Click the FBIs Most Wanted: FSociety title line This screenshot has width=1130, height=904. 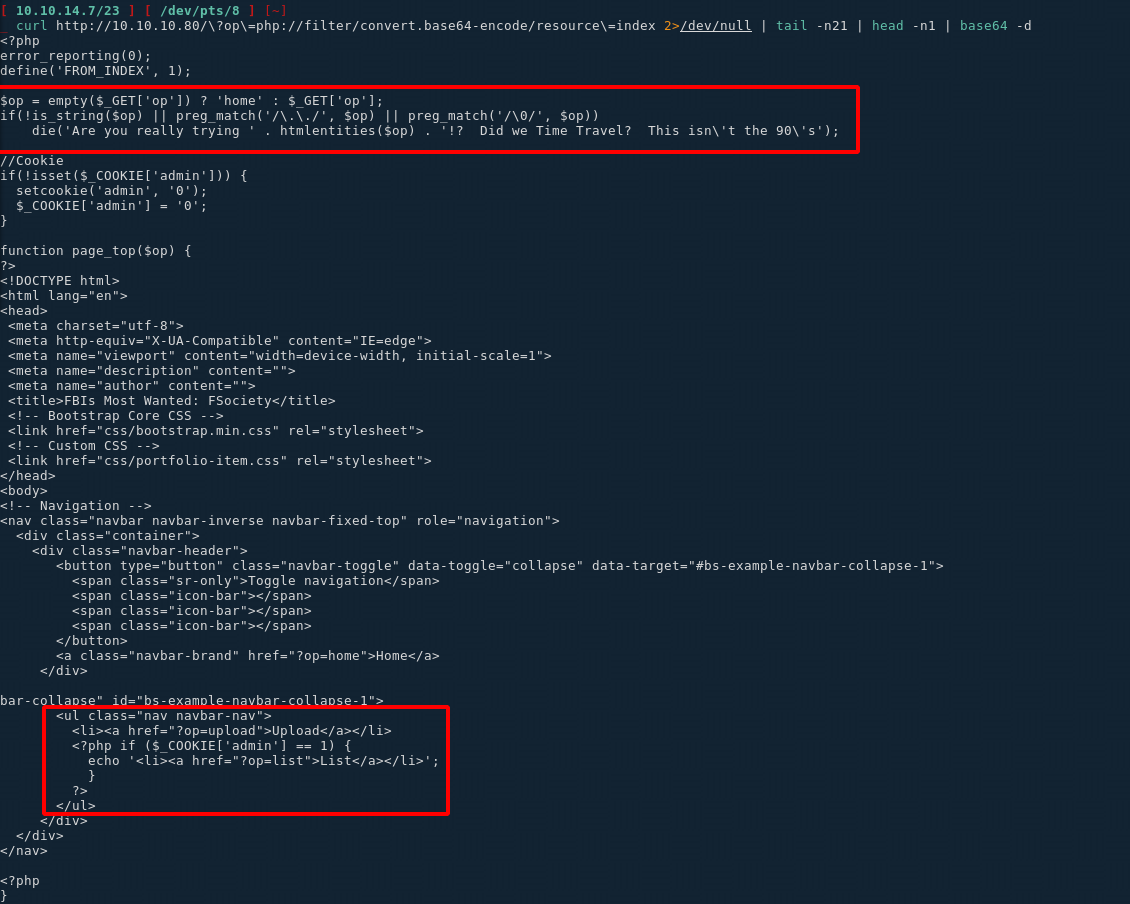point(172,401)
